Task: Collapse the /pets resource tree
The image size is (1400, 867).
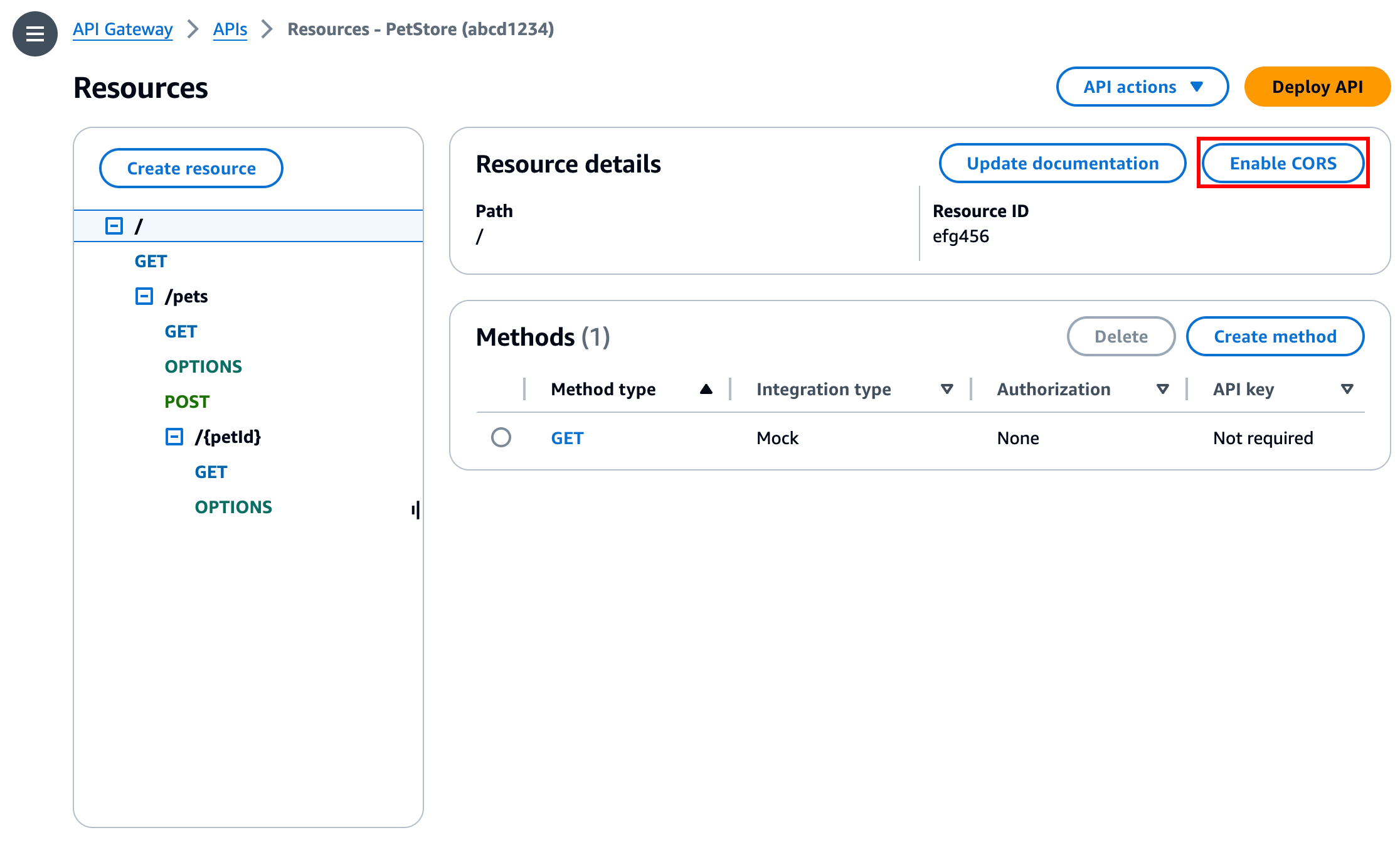Action: (144, 295)
